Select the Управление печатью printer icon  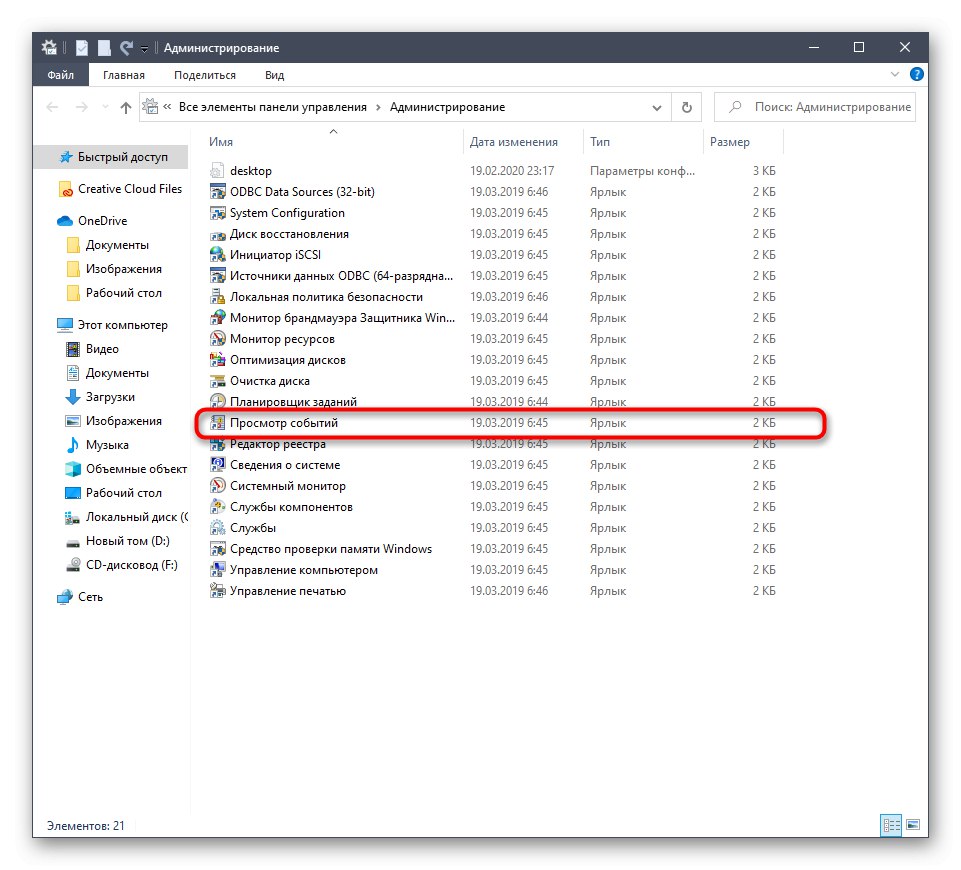[218, 591]
